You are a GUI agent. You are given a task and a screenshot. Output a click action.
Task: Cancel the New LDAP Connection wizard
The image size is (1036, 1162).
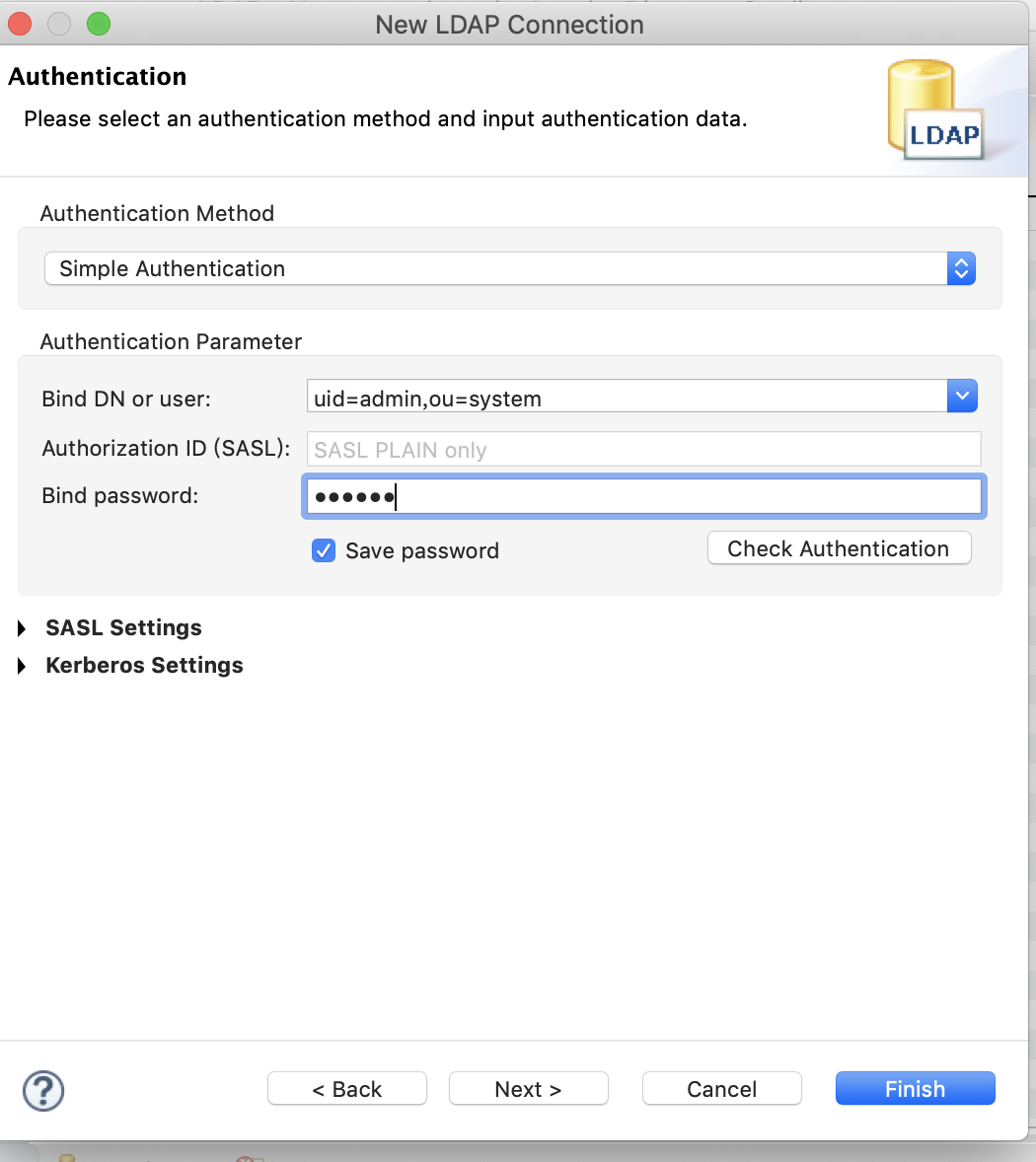click(721, 1088)
